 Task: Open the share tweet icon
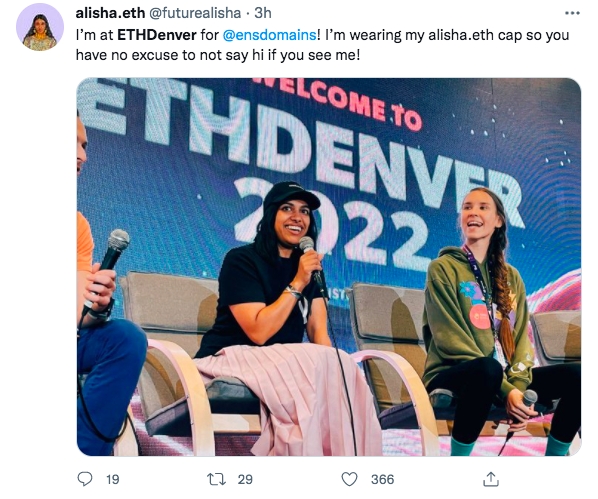point(491,479)
